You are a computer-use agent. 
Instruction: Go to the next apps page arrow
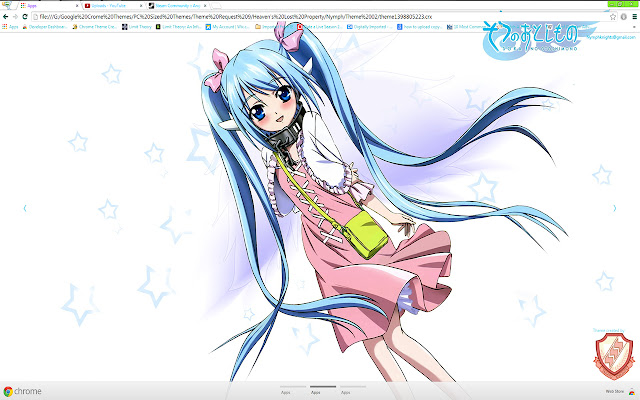615,208
